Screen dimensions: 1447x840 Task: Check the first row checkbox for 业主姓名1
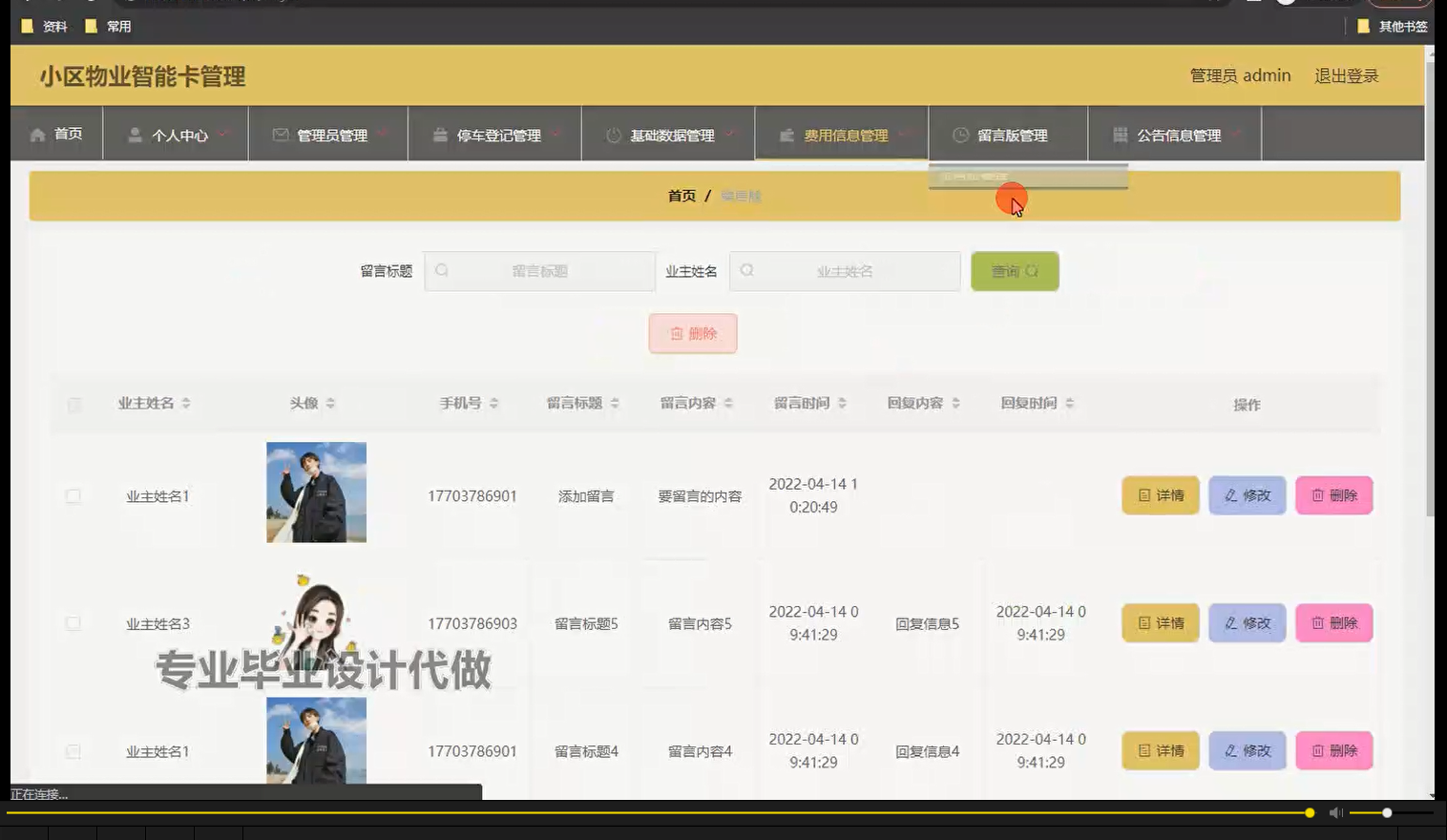click(74, 495)
